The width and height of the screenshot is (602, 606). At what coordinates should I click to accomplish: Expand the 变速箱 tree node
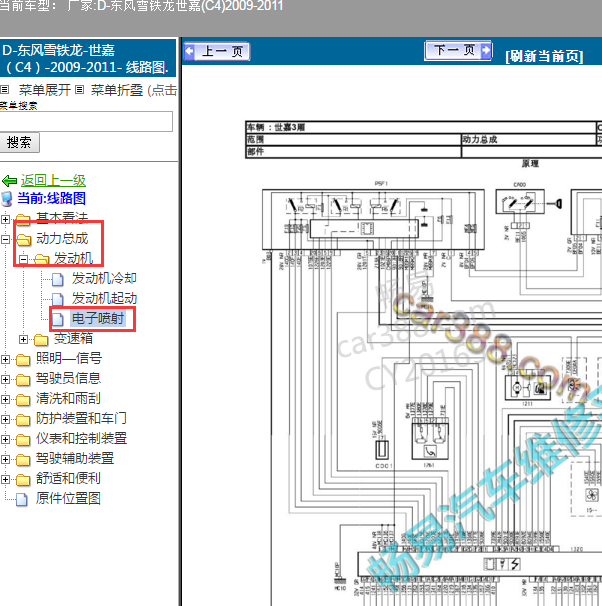click(23, 339)
